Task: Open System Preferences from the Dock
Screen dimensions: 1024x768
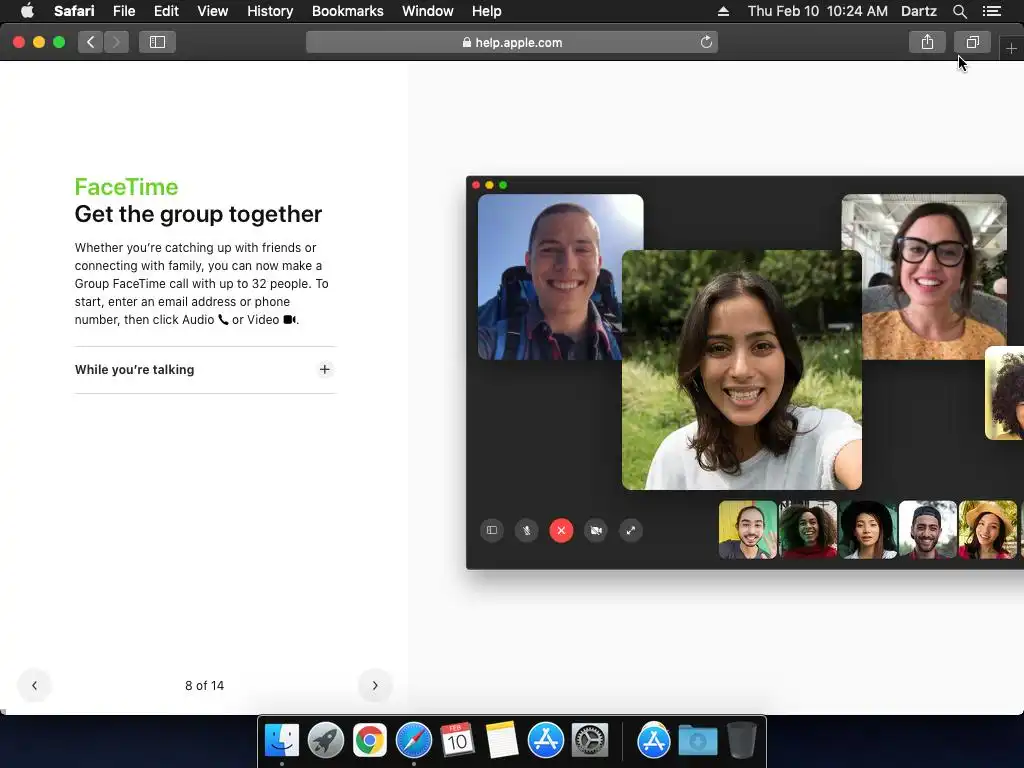Action: 590,741
